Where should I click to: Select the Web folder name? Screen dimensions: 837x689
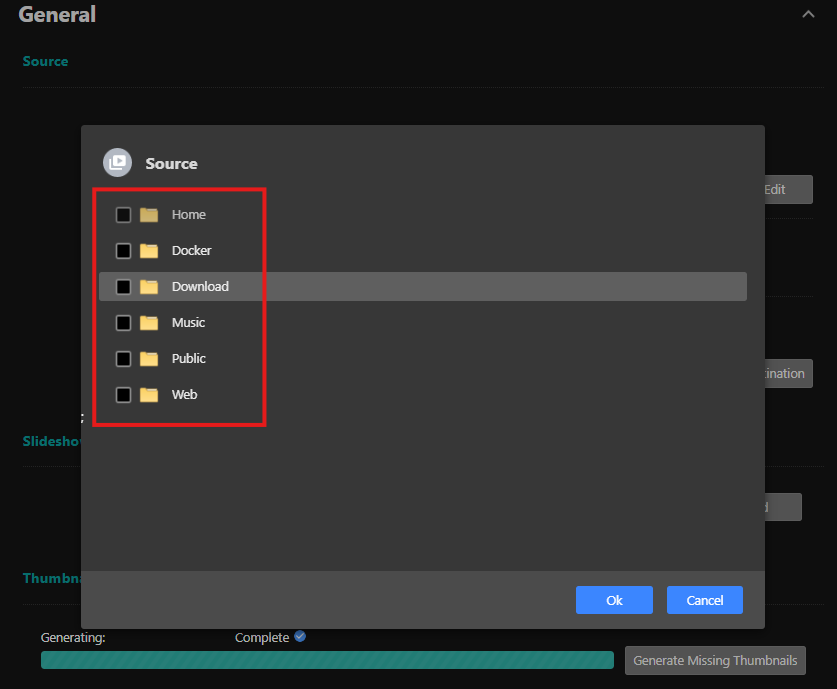point(184,395)
